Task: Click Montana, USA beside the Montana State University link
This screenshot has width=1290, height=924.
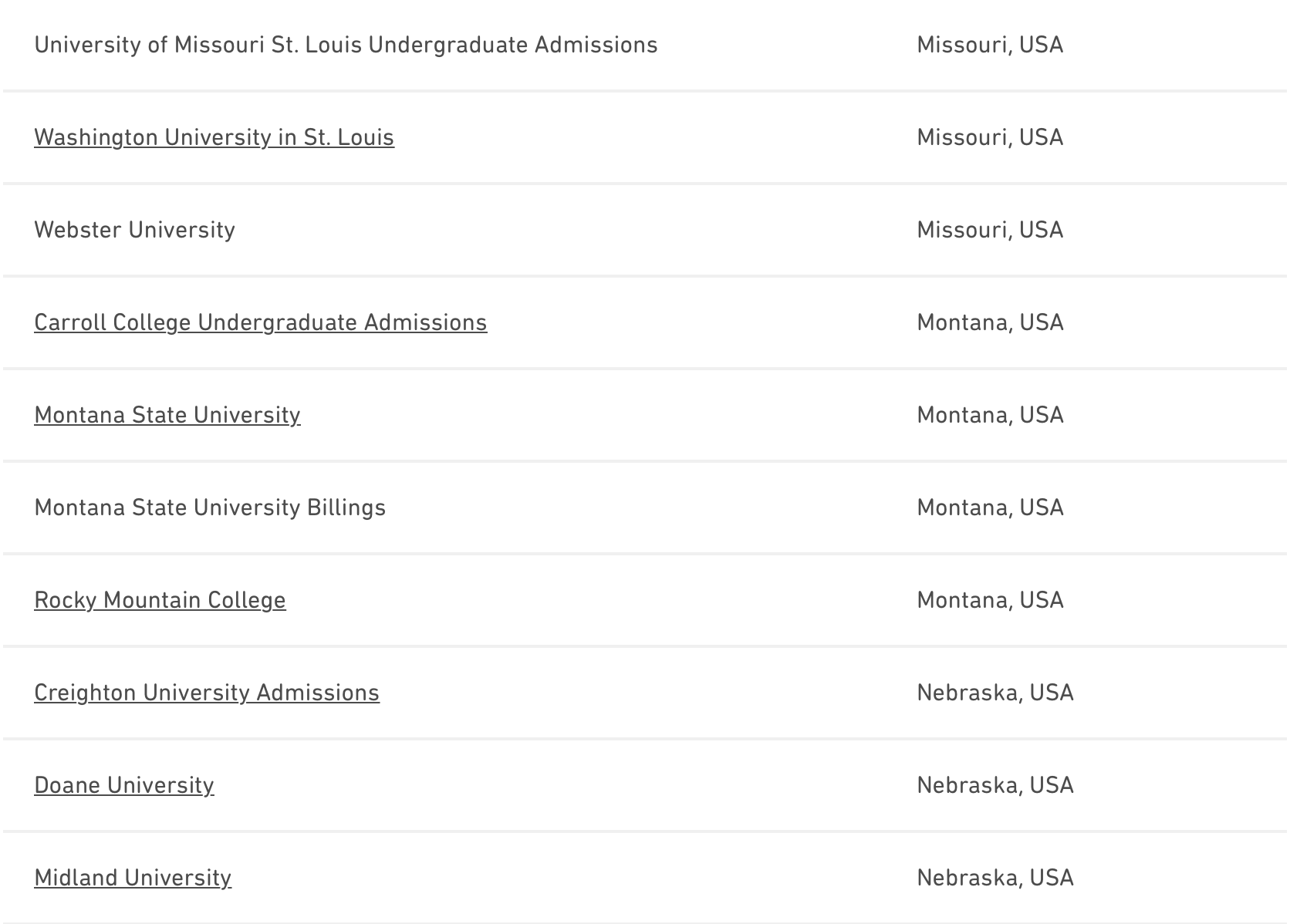Action: pyautogui.click(x=989, y=415)
